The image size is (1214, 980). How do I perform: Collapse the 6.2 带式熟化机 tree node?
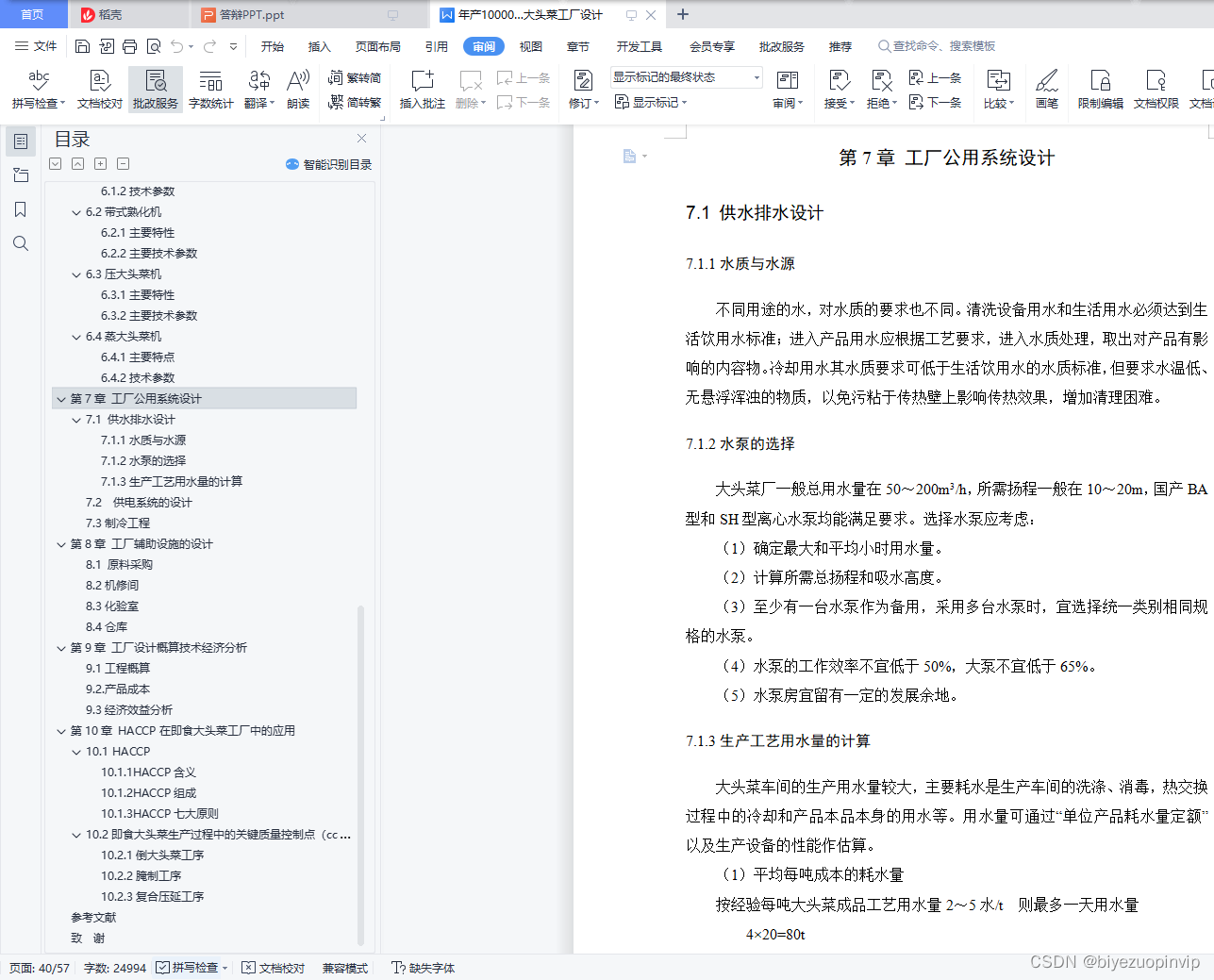coord(76,212)
